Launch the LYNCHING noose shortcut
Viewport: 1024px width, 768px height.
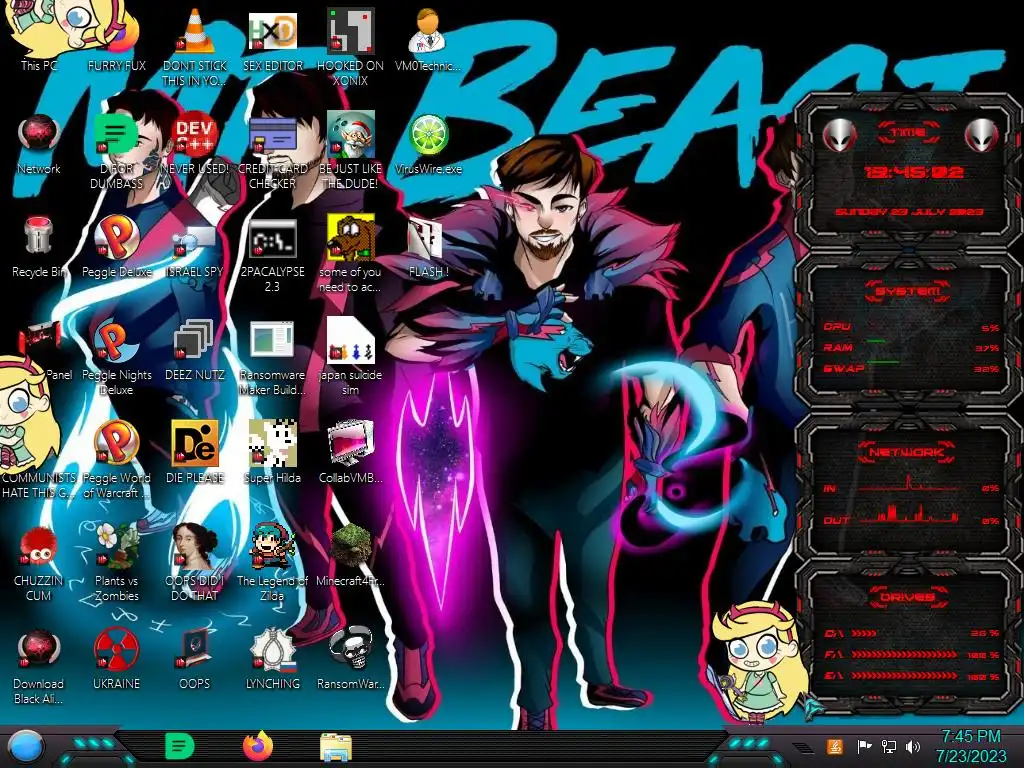pos(272,649)
